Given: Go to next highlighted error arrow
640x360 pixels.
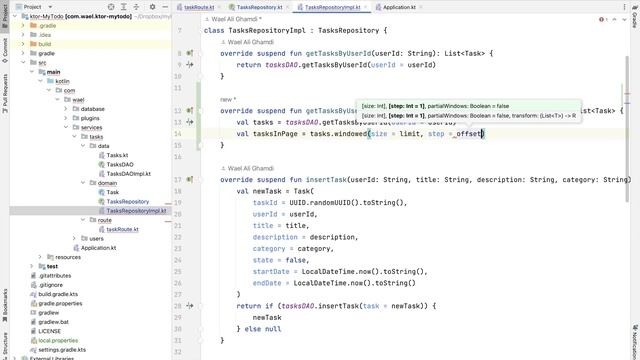Looking at the screenshot, I should click(x=624, y=19).
